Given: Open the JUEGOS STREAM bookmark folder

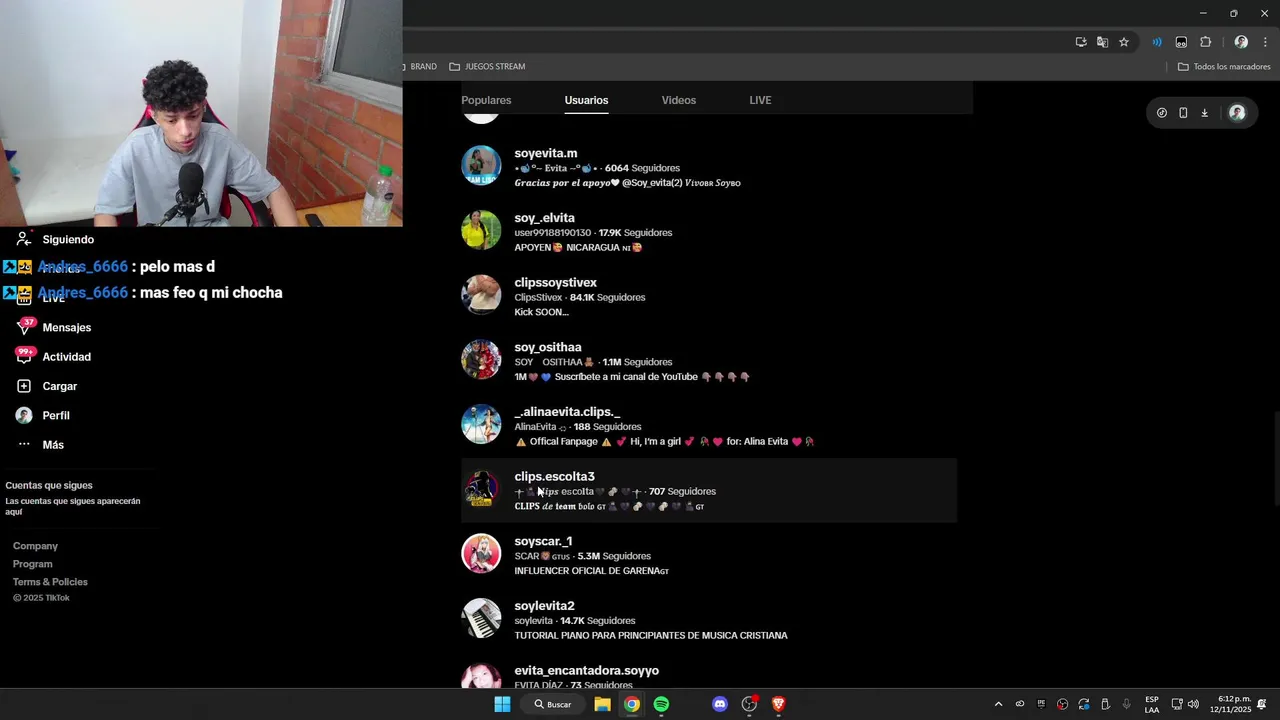Looking at the screenshot, I should coord(487,66).
